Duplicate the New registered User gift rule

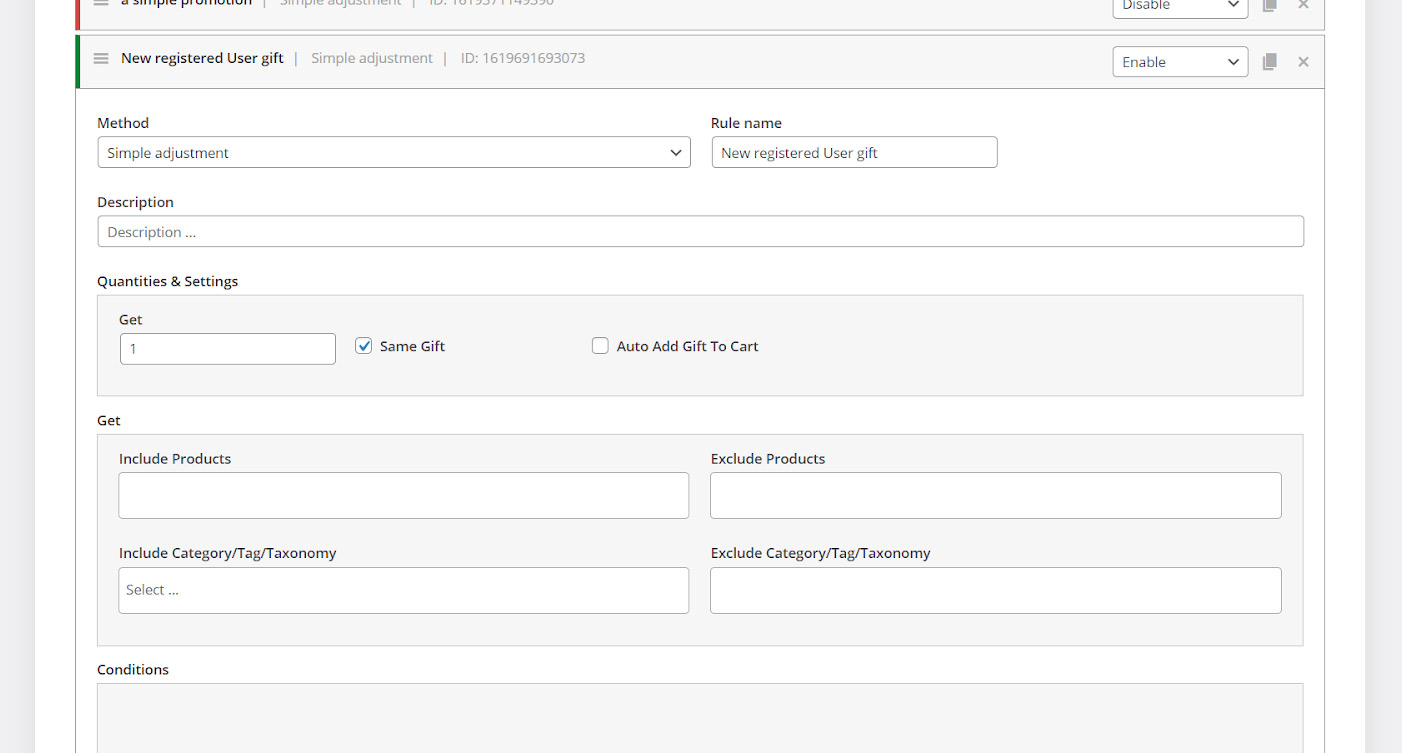point(1269,62)
